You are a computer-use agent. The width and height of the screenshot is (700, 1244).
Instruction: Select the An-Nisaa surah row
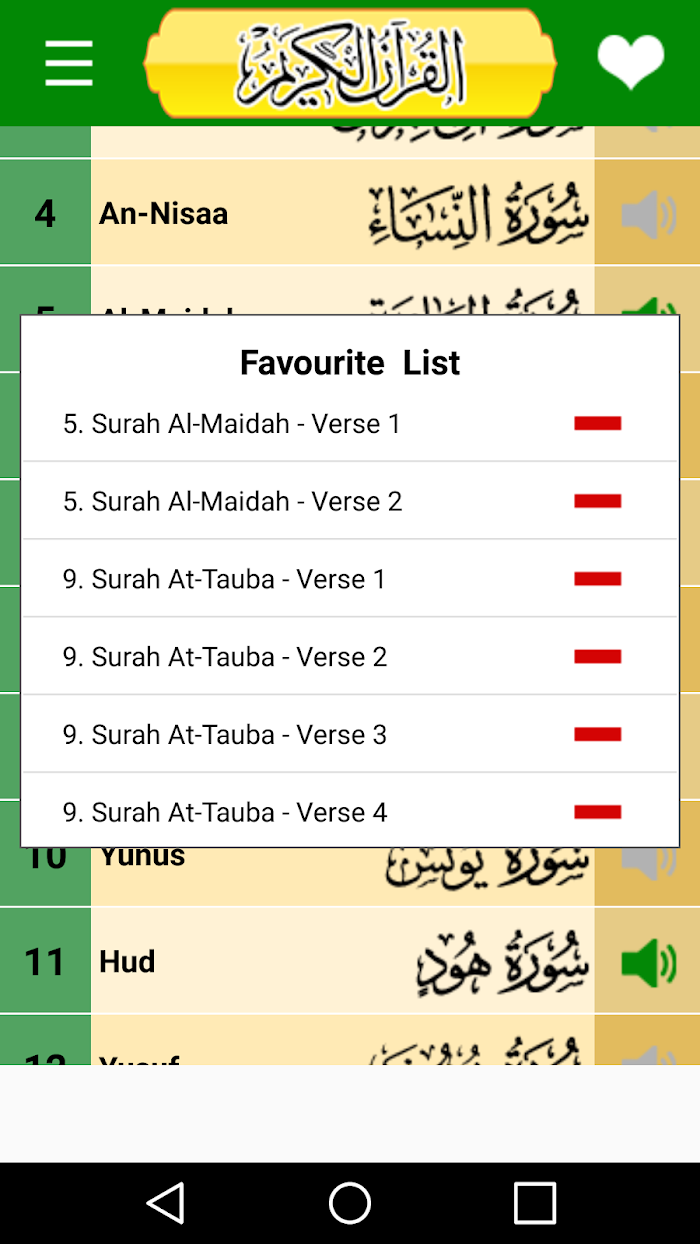[x=343, y=213]
